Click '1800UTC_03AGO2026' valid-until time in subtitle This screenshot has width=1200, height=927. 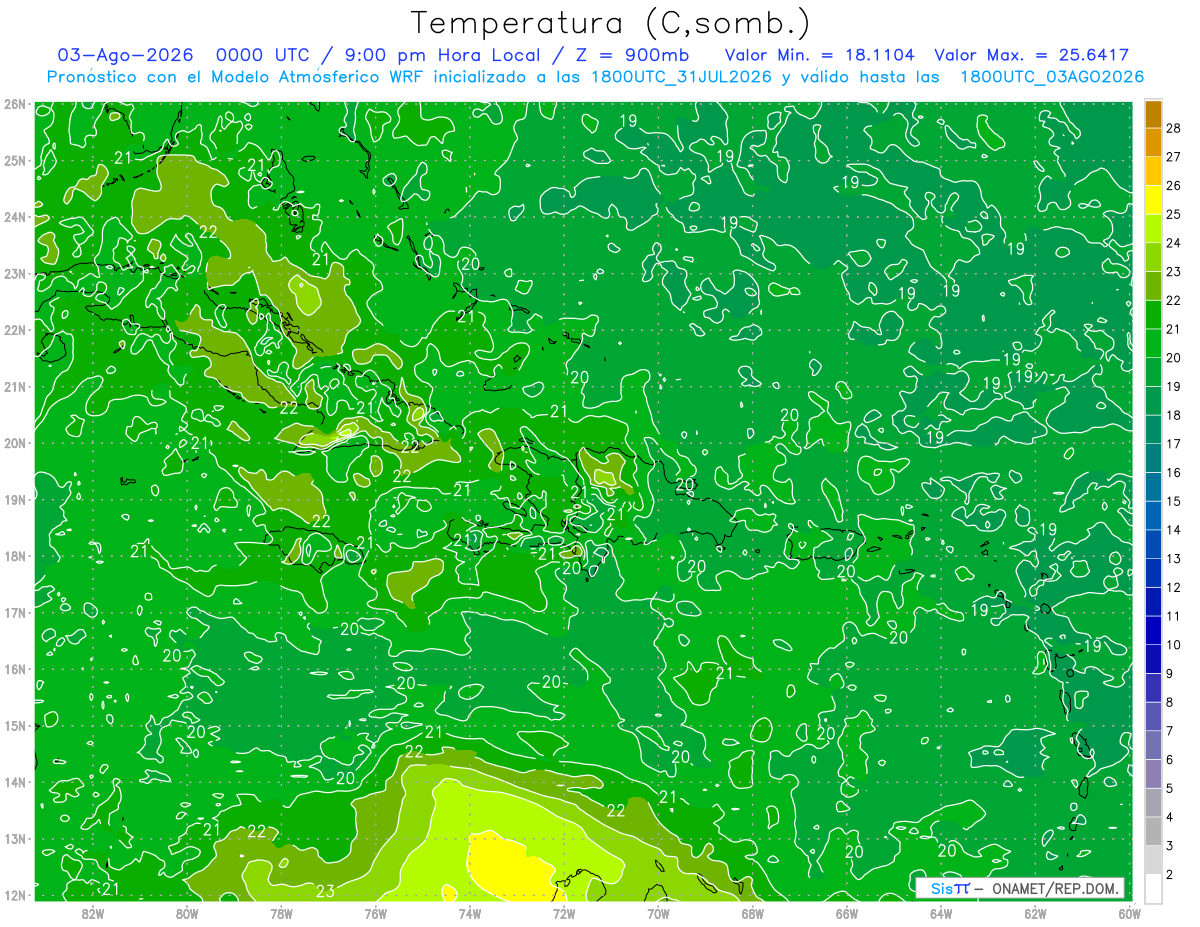[1052, 76]
